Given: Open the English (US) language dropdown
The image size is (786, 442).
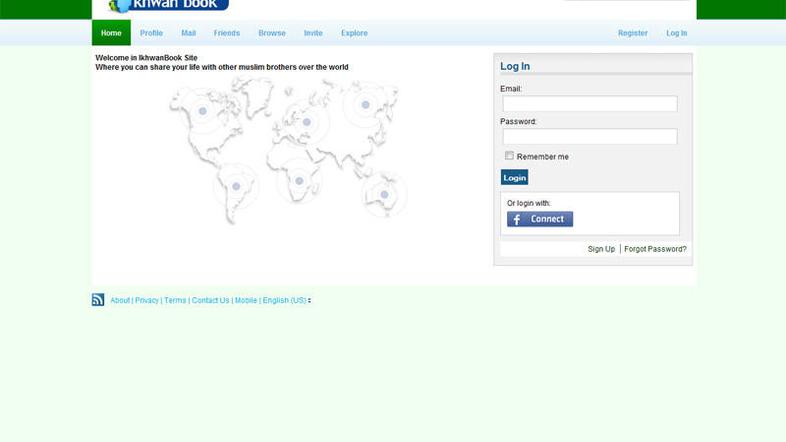Looking at the screenshot, I should pyautogui.click(x=286, y=301).
